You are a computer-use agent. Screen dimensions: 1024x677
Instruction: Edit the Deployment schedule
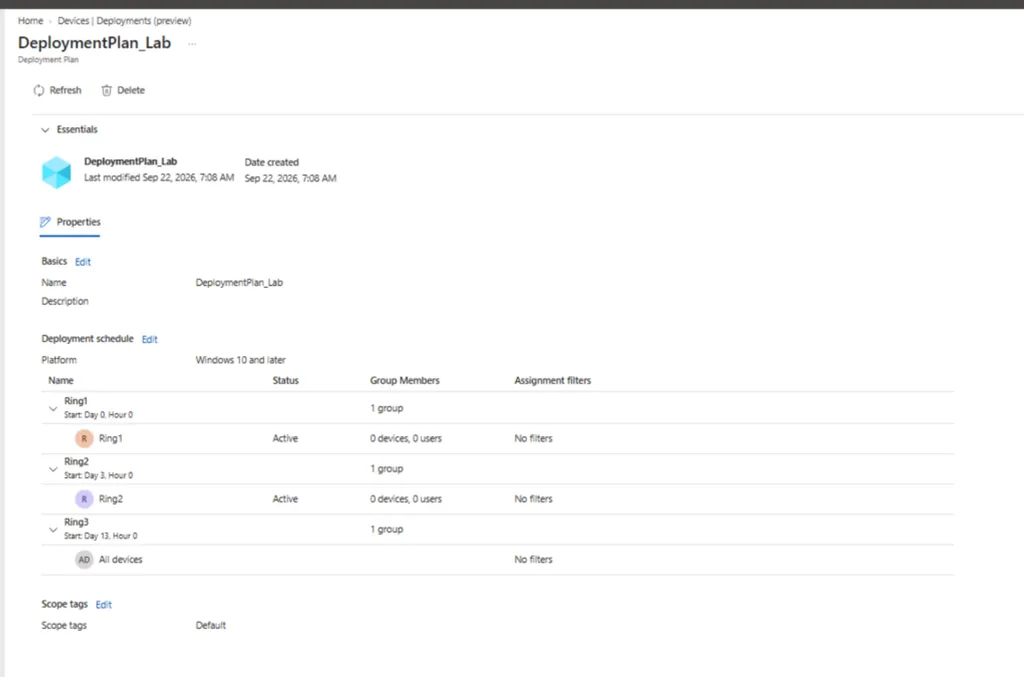[x=150, y=339]
